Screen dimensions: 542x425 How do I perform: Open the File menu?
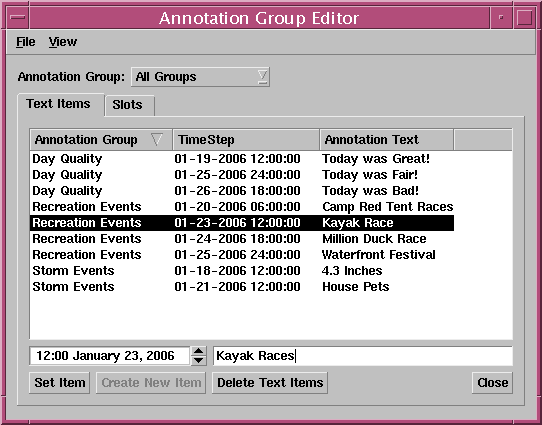click(x=26, y=42)
